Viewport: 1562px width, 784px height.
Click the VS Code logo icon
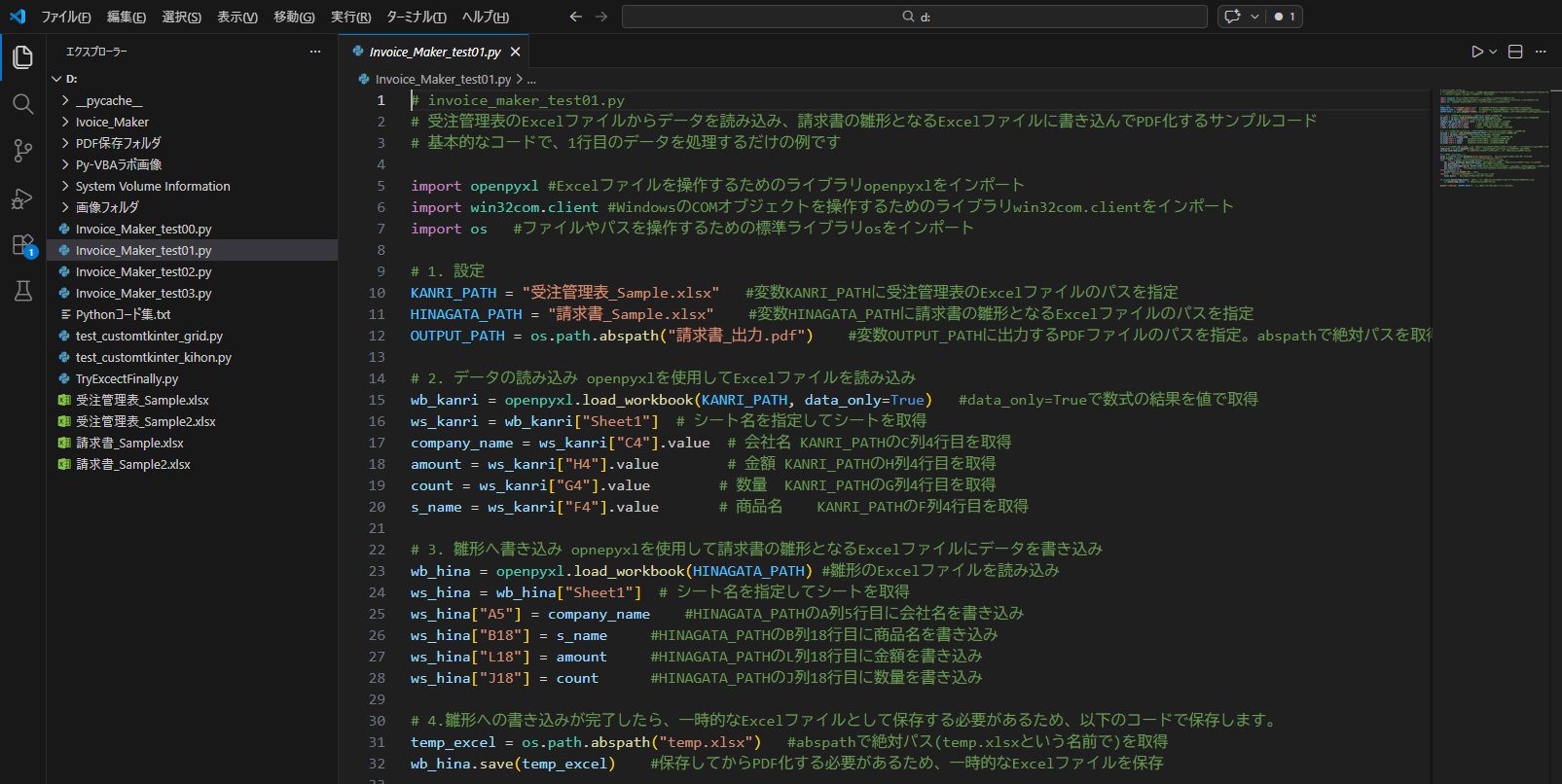pos(18,17)
